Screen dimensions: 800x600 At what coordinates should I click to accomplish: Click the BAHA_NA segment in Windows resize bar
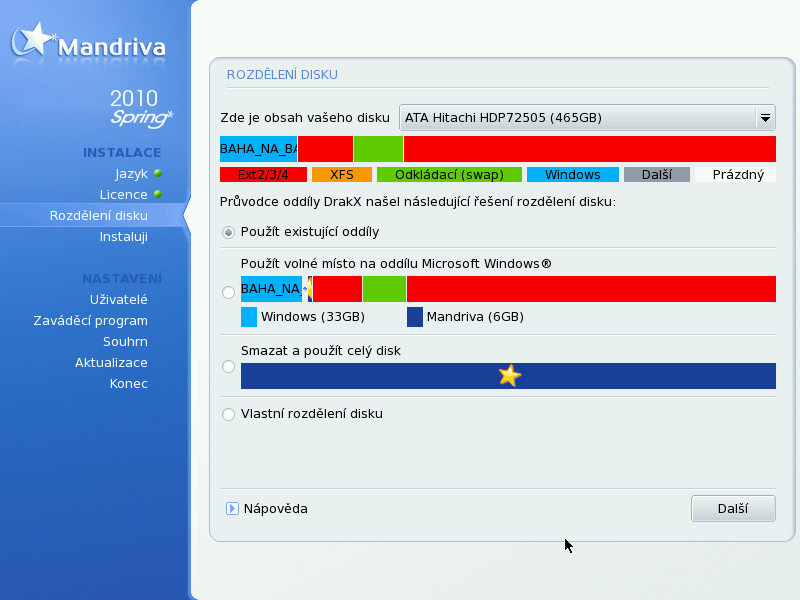pos(271,289)
